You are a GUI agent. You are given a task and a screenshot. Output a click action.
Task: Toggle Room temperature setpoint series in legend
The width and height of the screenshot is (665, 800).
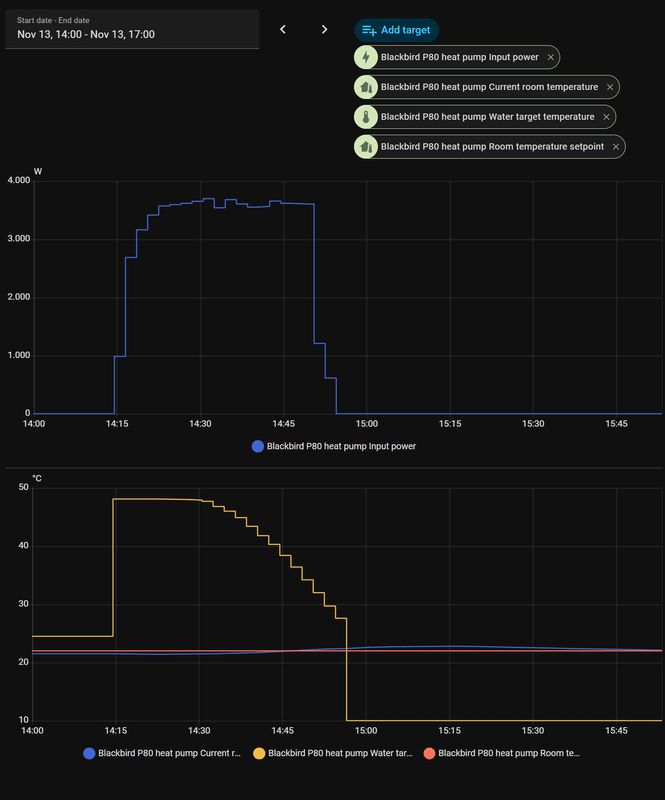[502, 754]
